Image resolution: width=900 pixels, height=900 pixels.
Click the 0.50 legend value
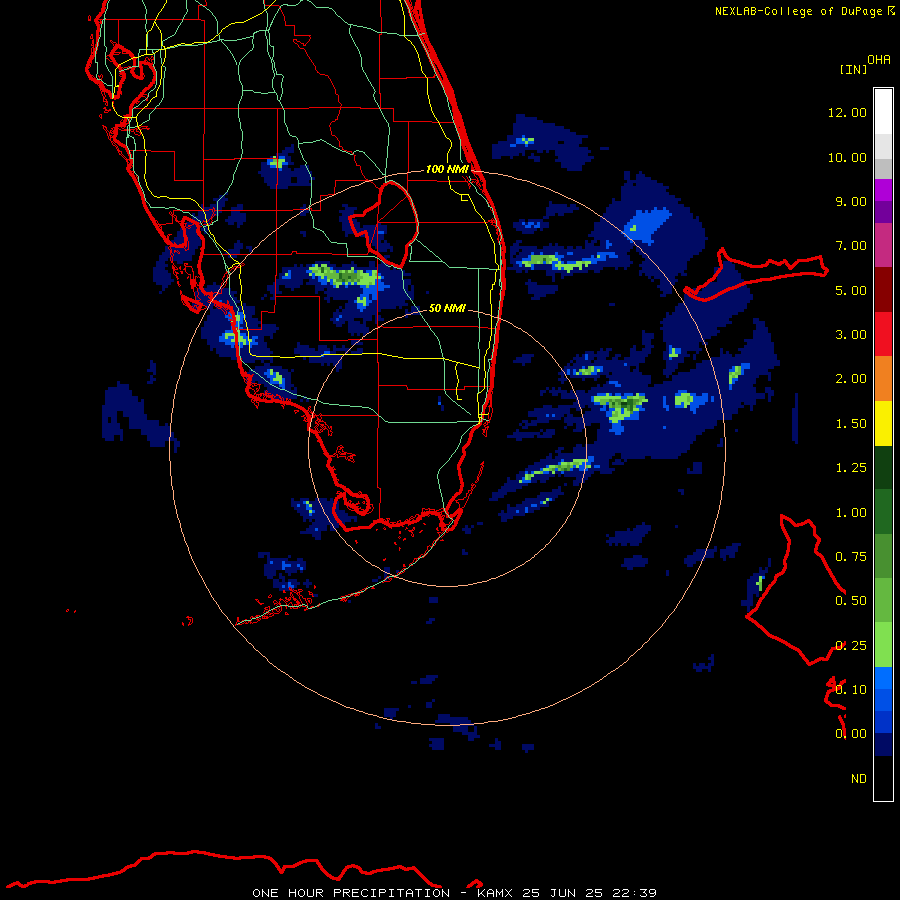pyautogui.click(x=851, y=601)
